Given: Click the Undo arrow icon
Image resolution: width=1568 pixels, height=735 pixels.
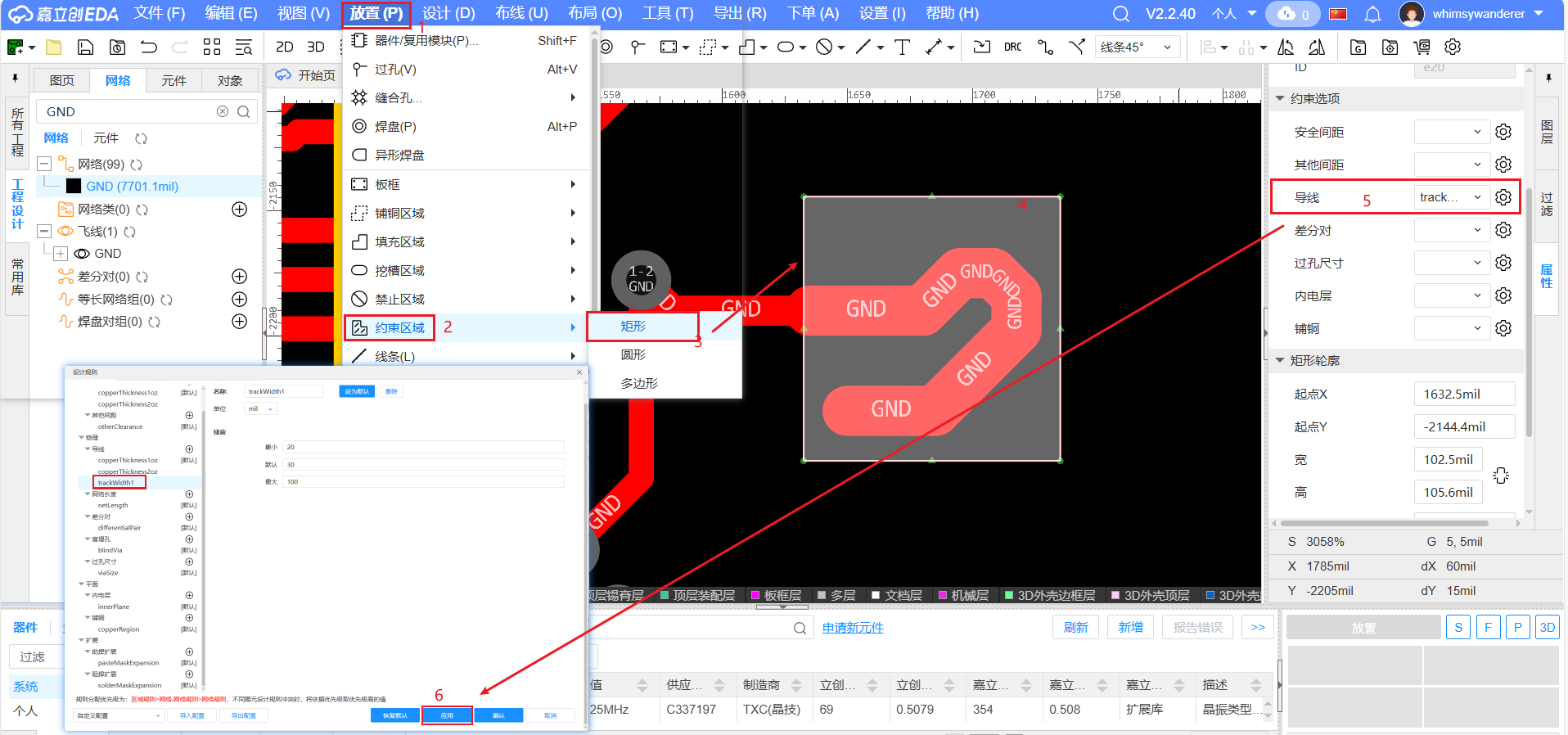Looking at the screenshot, I should [x=149, y=47].
